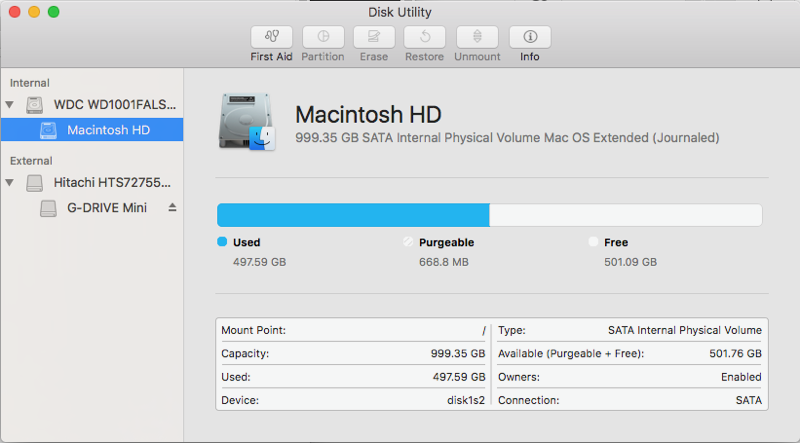
Task: Click the G-DRIVE Mini drive icon
Action: coord(48,208)
